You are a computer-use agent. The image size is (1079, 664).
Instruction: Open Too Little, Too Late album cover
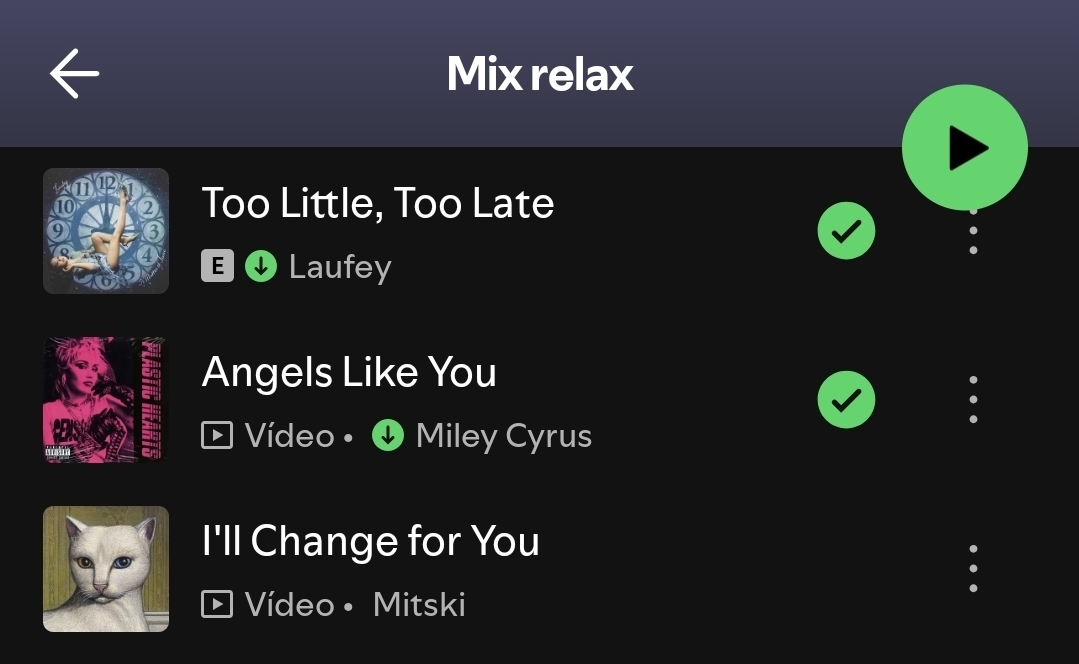point(106,231)
